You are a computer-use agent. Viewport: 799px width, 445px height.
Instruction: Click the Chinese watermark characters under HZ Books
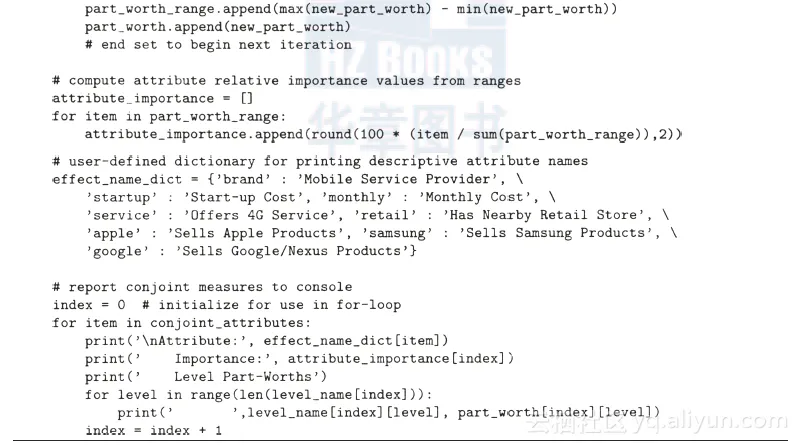point(408,128)
